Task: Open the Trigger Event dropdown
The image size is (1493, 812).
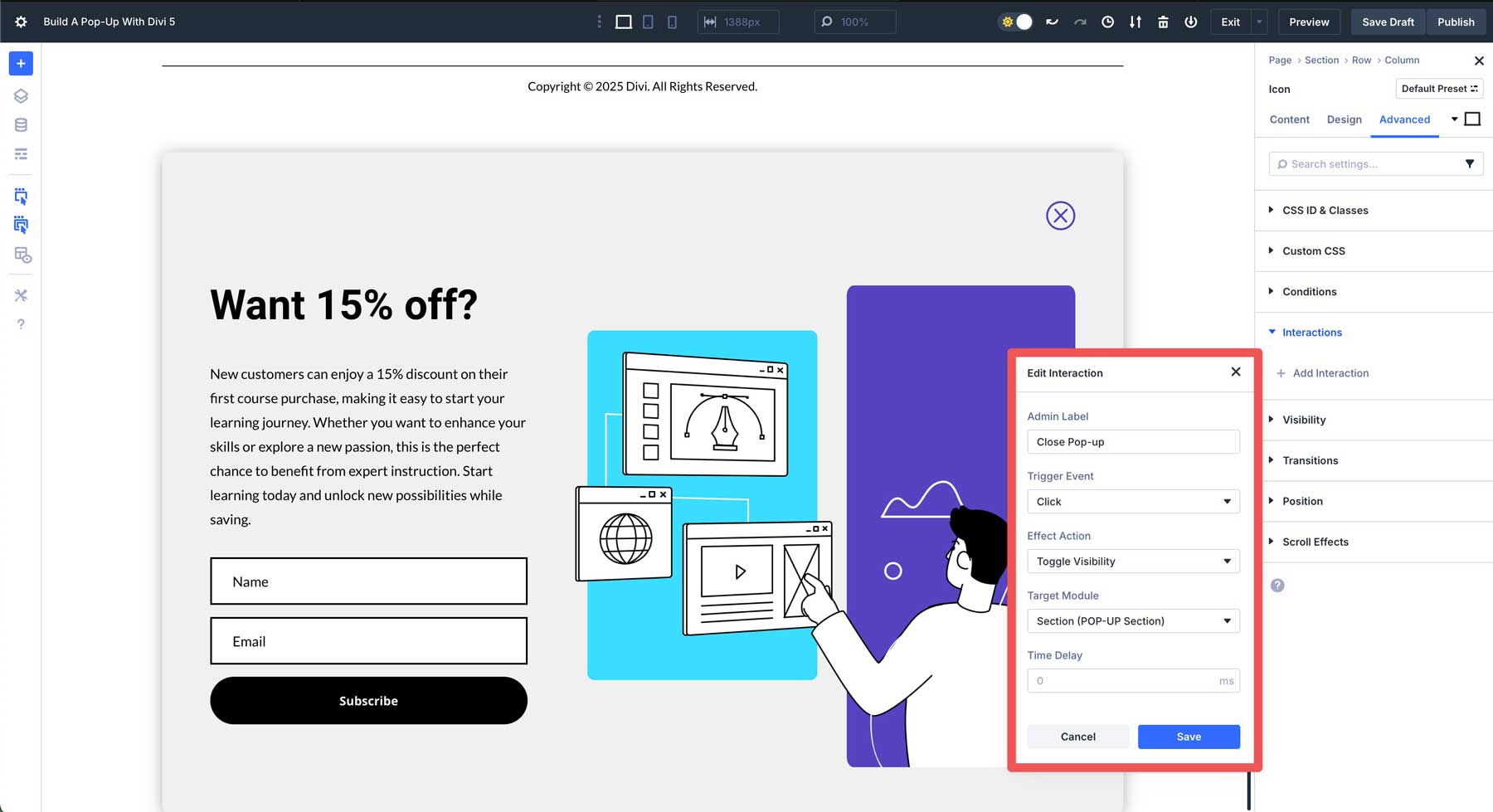Action: coord(1133,501)
